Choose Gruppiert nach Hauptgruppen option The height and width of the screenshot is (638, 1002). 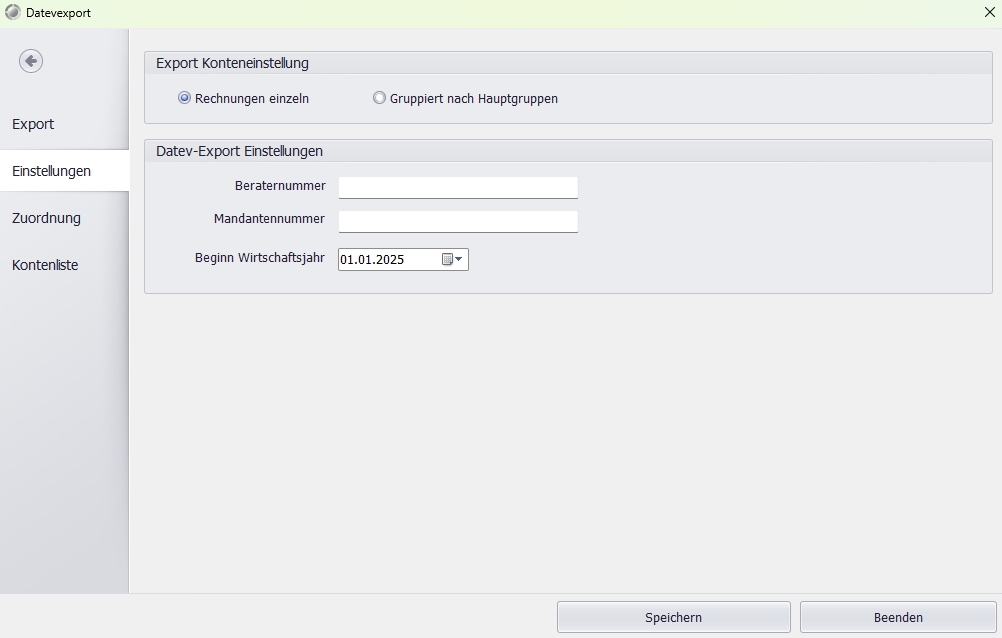coord(379,98)
